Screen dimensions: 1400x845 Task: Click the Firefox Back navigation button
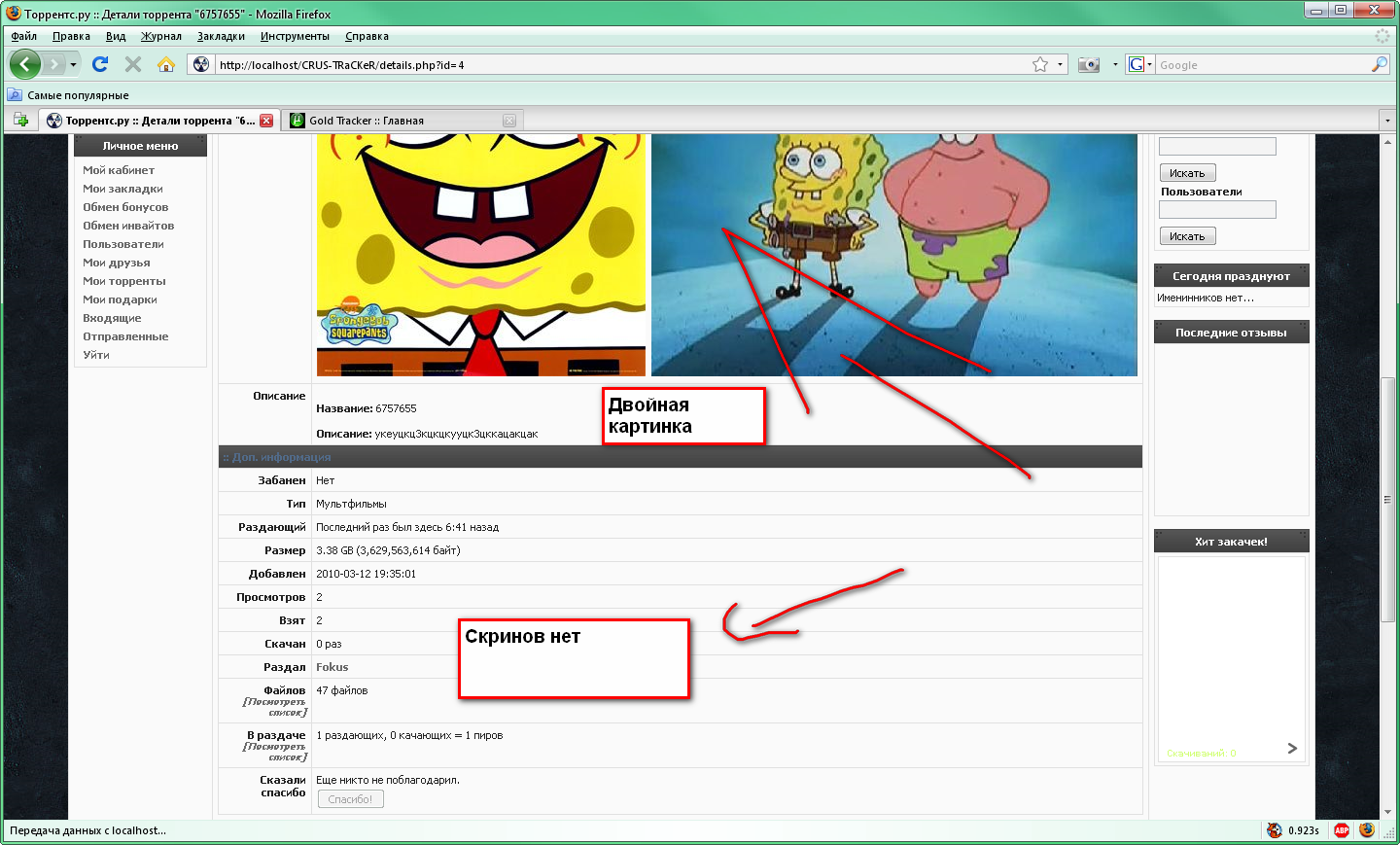[25, 64]
